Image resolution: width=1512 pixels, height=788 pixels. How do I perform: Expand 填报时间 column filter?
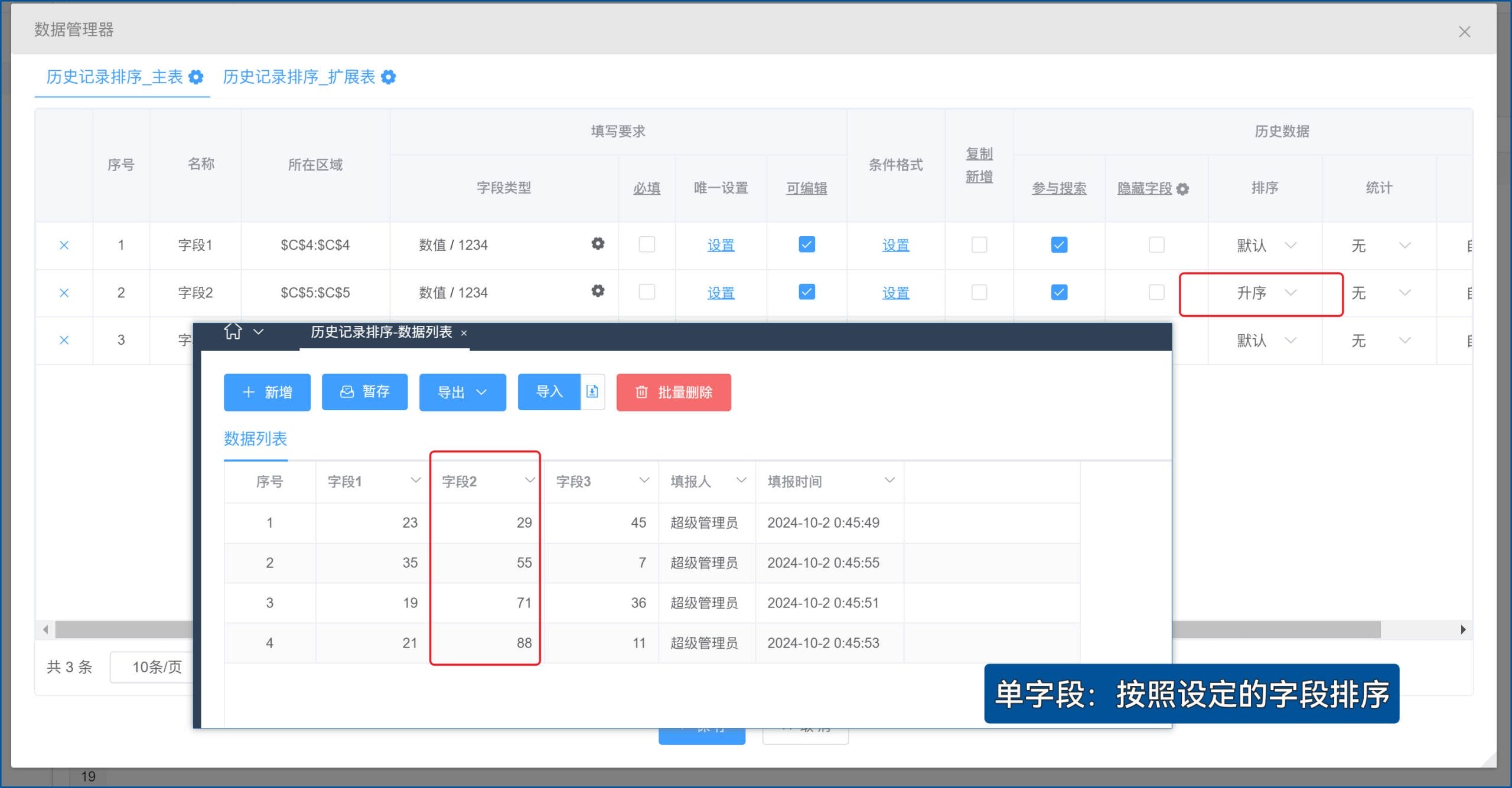[889, 480]
